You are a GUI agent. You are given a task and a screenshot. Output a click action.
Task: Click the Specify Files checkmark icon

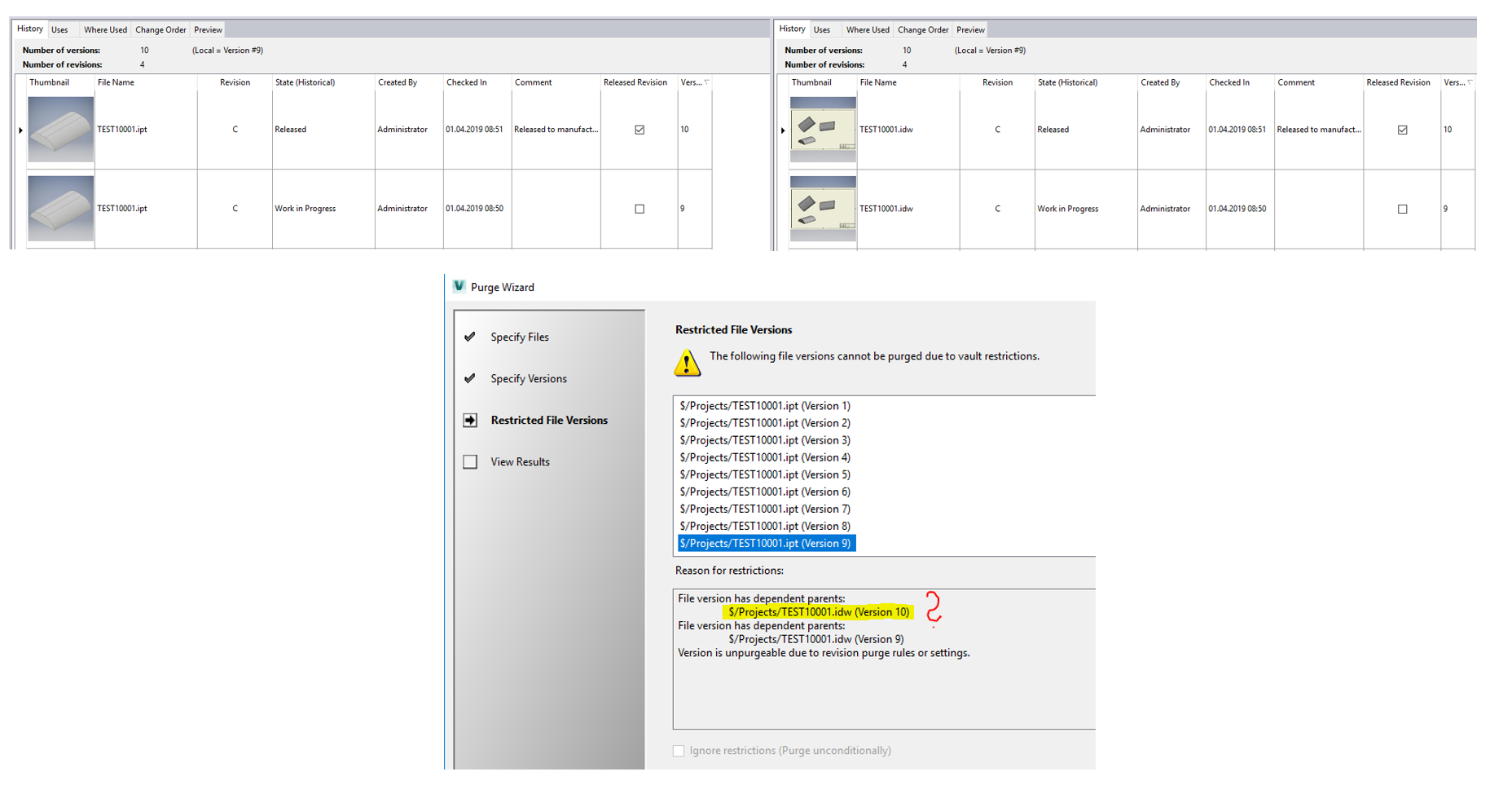pyautogui.click(x=470, y=337)
